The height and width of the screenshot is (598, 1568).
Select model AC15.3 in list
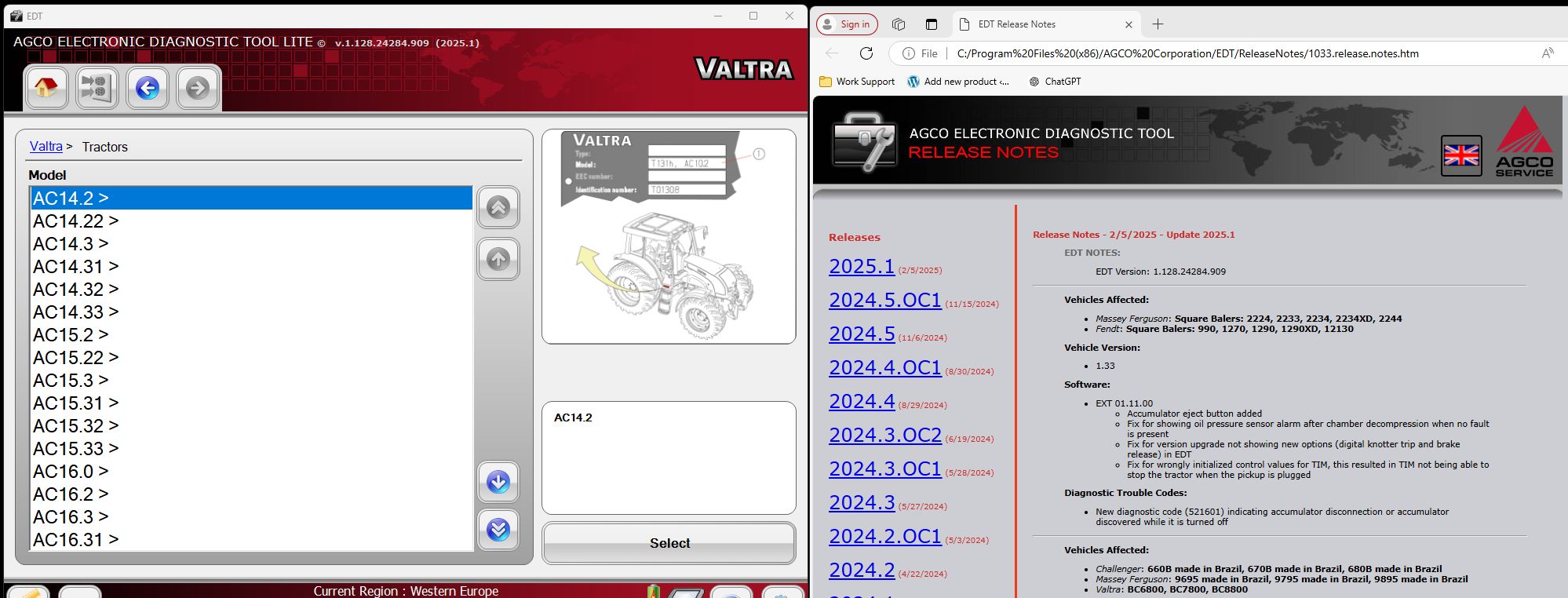(x=251, y=381)
